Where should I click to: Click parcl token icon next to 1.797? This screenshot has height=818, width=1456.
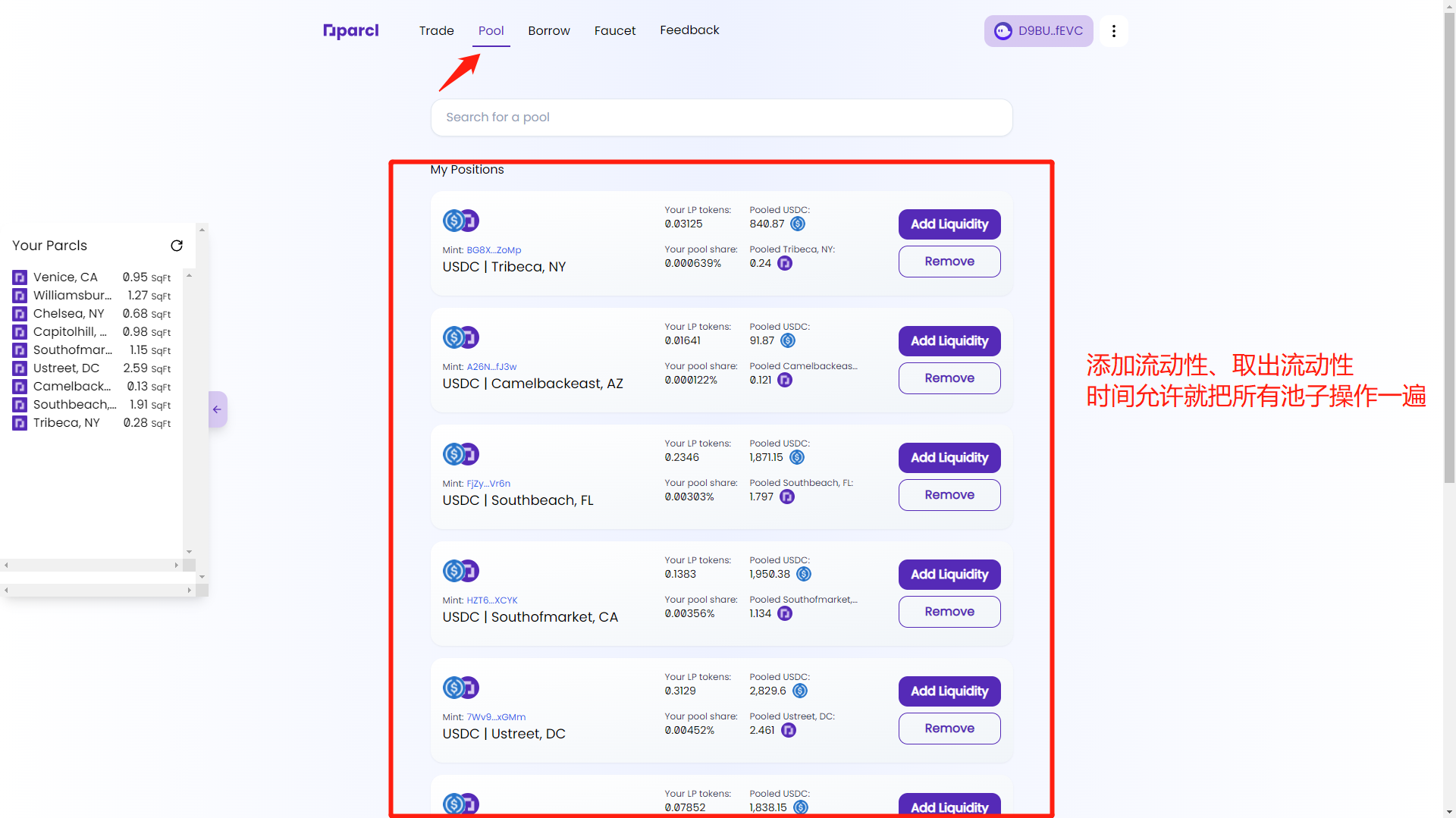(787, 497)
